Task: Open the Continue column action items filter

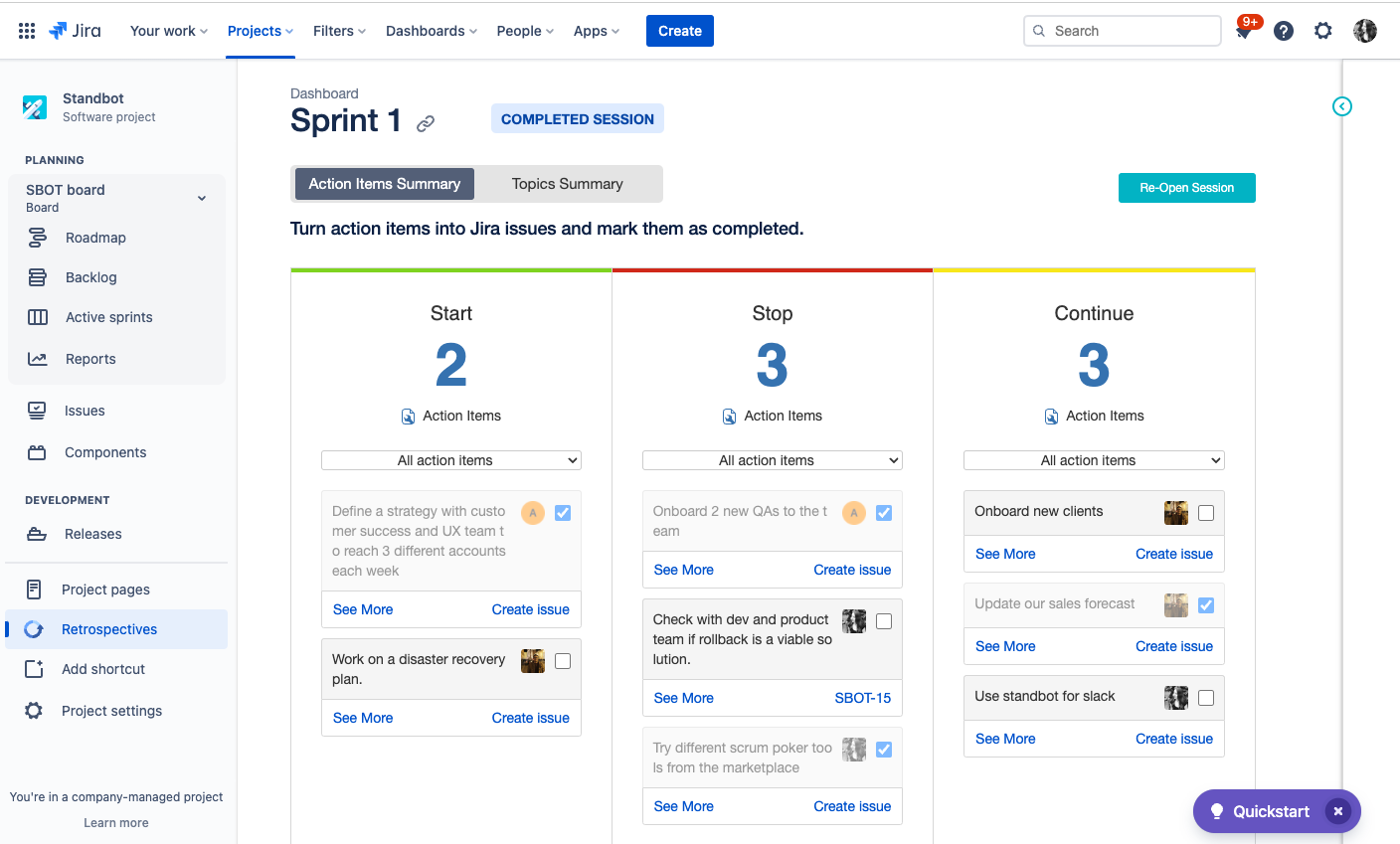Action: tap(1094, 460)
